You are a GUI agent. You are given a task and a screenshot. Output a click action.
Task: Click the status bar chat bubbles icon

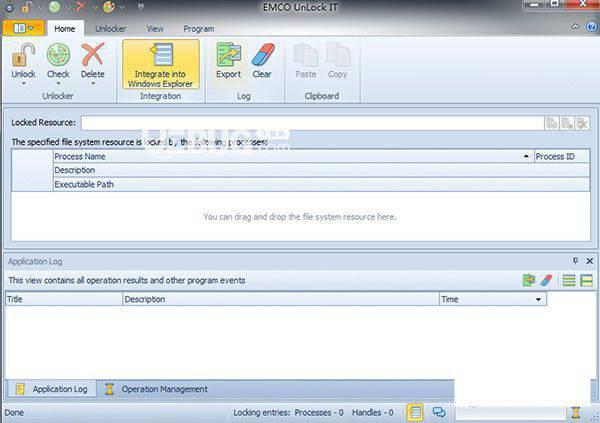coord(439,412)
